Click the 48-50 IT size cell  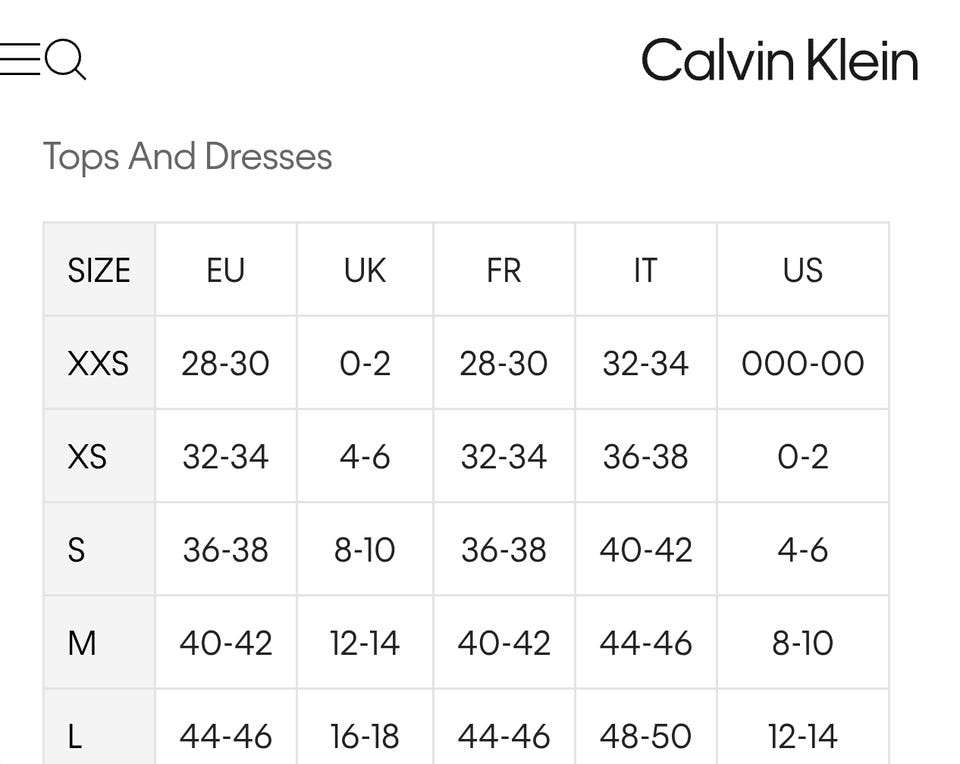645,736
